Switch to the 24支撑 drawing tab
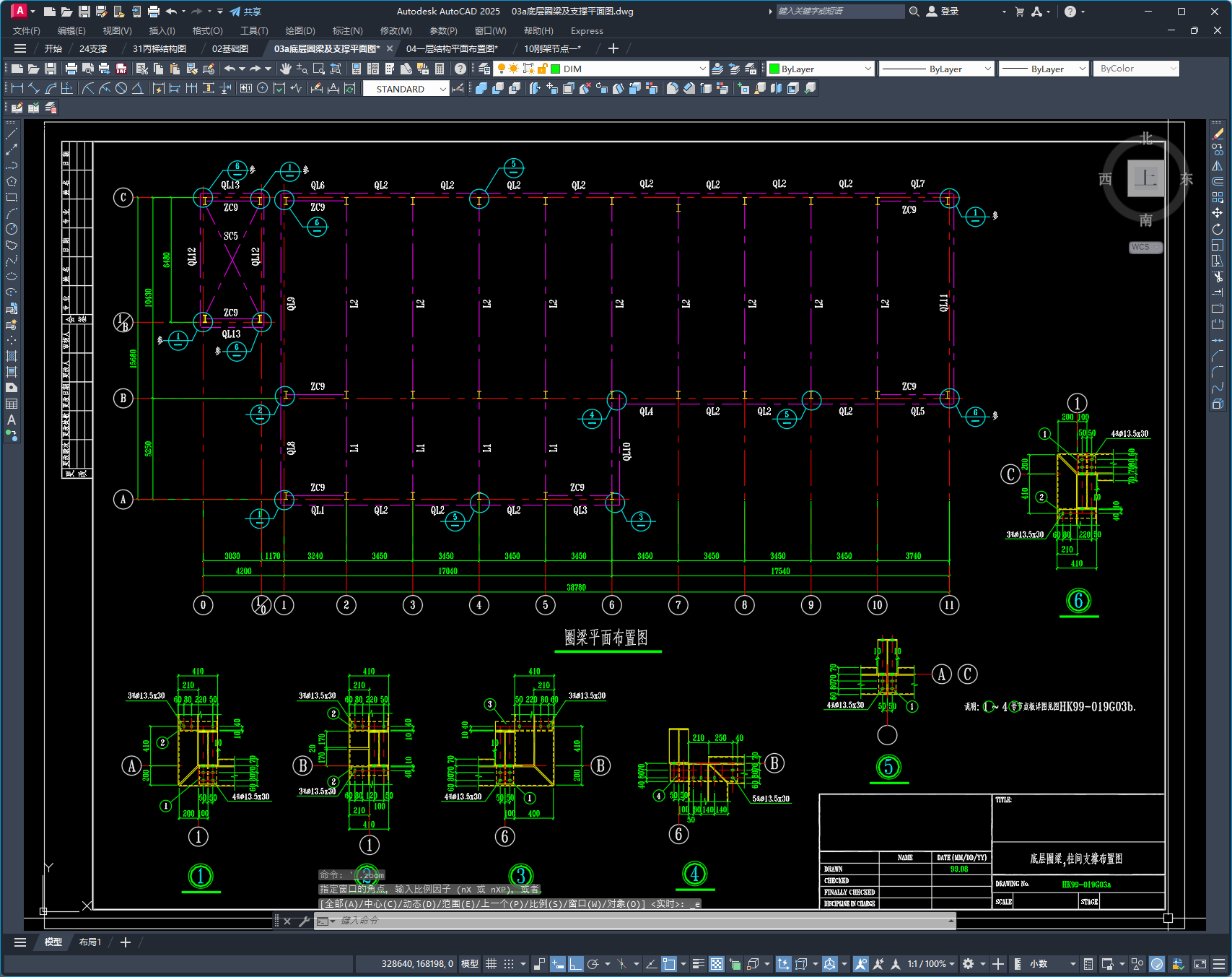This screenshot has width=1232, height=977. (x=93, y=48)
